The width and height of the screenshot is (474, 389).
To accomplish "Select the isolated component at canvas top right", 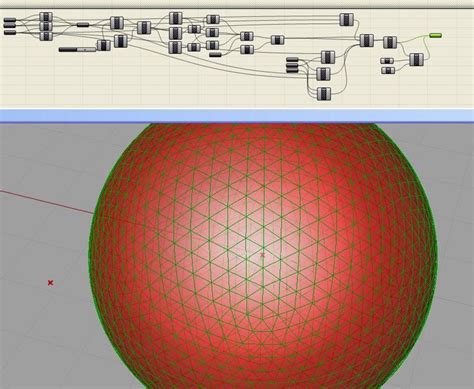I will pos(347,20).
